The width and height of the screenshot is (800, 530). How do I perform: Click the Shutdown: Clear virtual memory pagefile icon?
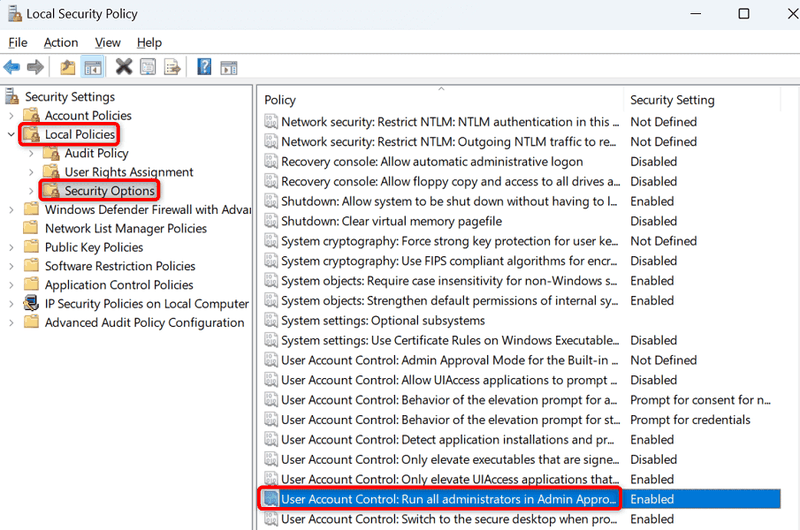pos(271,221)
